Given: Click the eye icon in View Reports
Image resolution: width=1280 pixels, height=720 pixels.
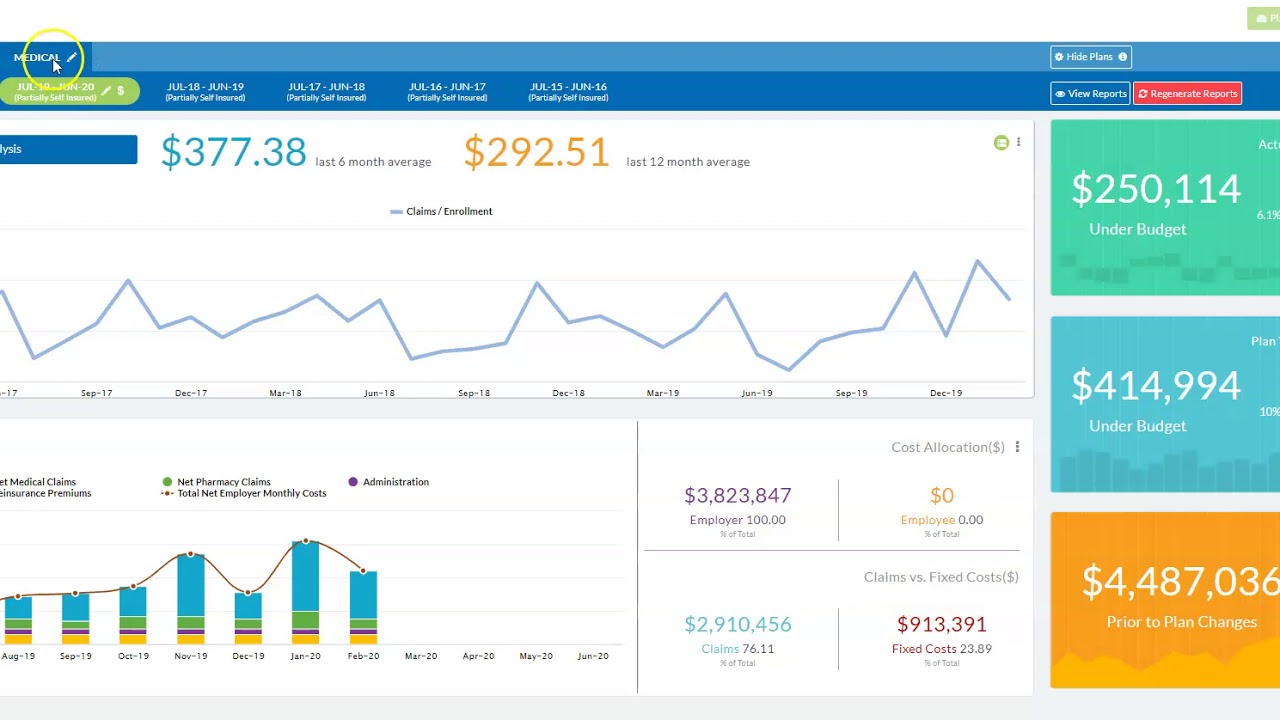Looking at the screenshot, I should (x=1060, y=94).
